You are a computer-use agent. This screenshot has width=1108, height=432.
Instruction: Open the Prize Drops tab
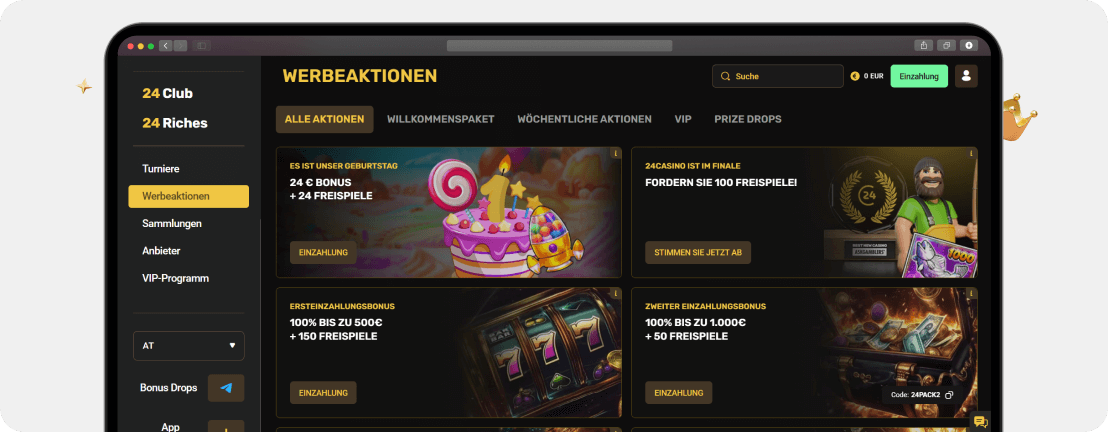(748, 119)
